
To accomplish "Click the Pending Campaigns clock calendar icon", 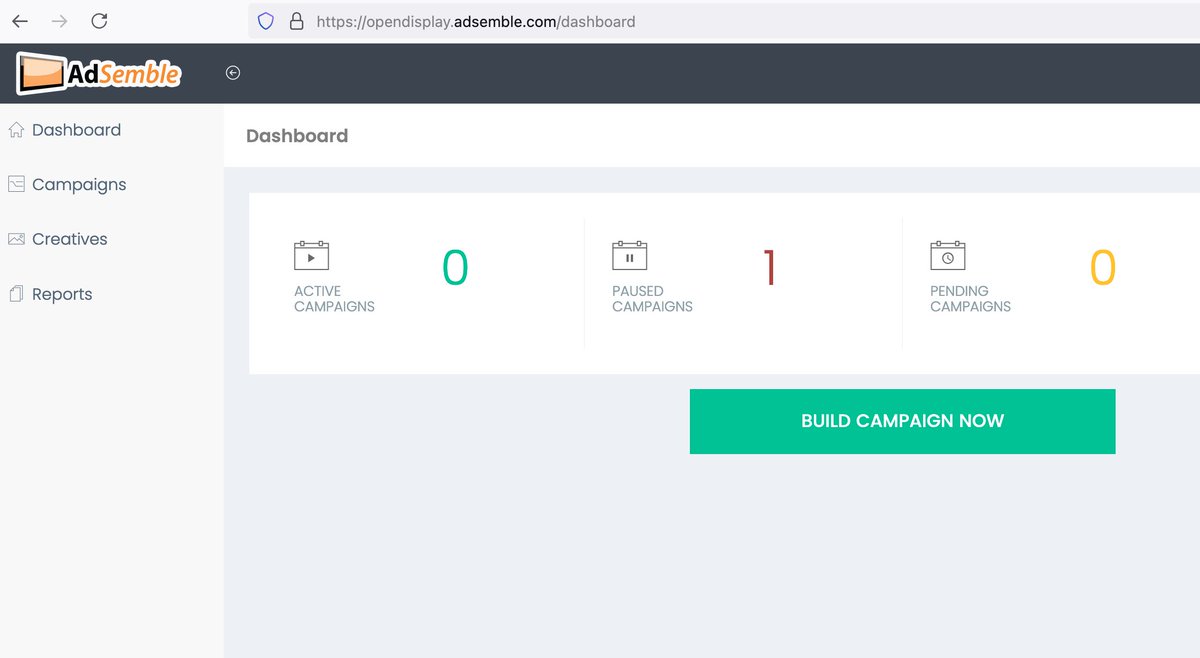I will 947,255.
